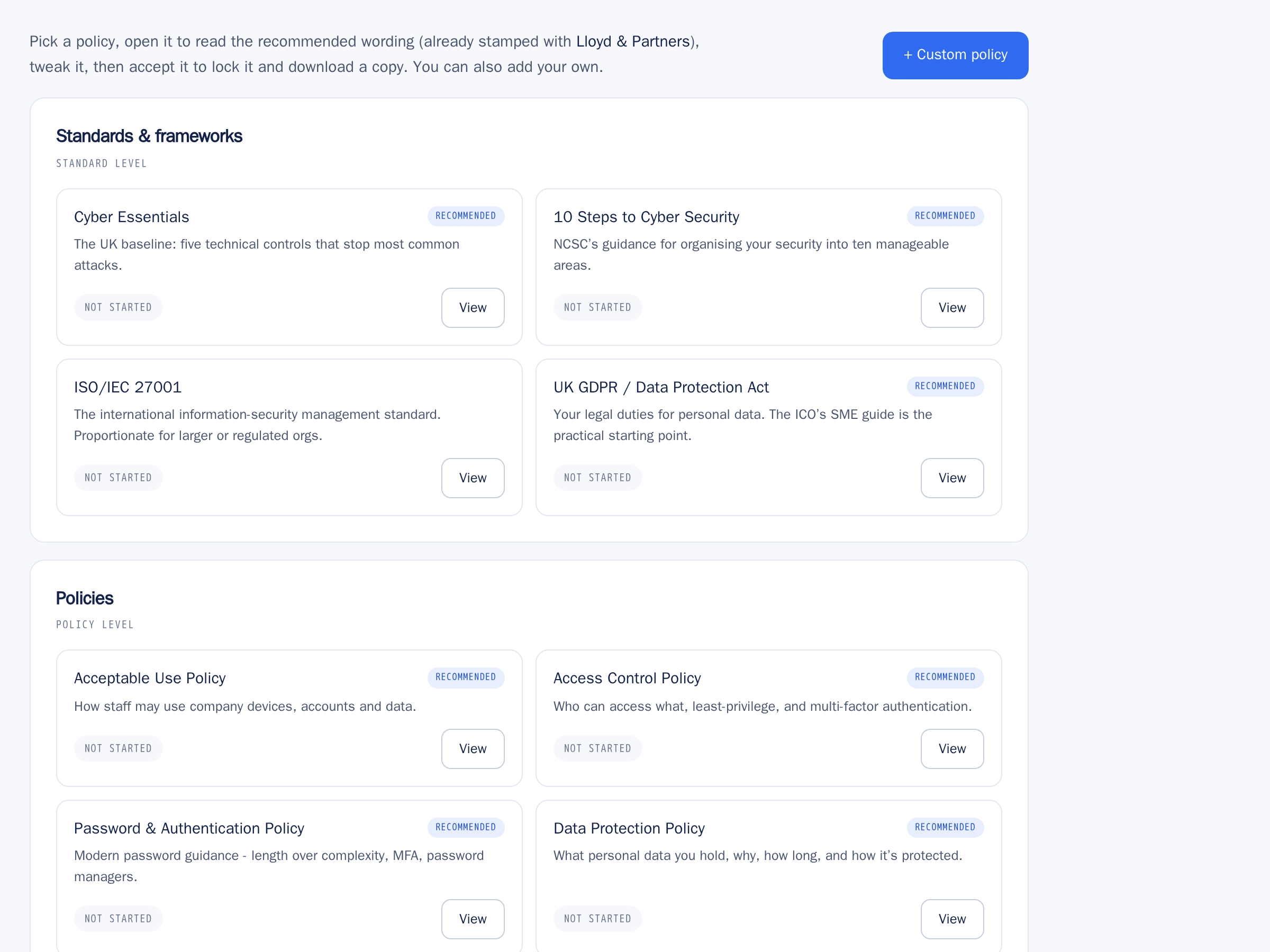Click the + Custom policy button
Image resolution: width=1270 pixels, height=952 pixels.
955,55
